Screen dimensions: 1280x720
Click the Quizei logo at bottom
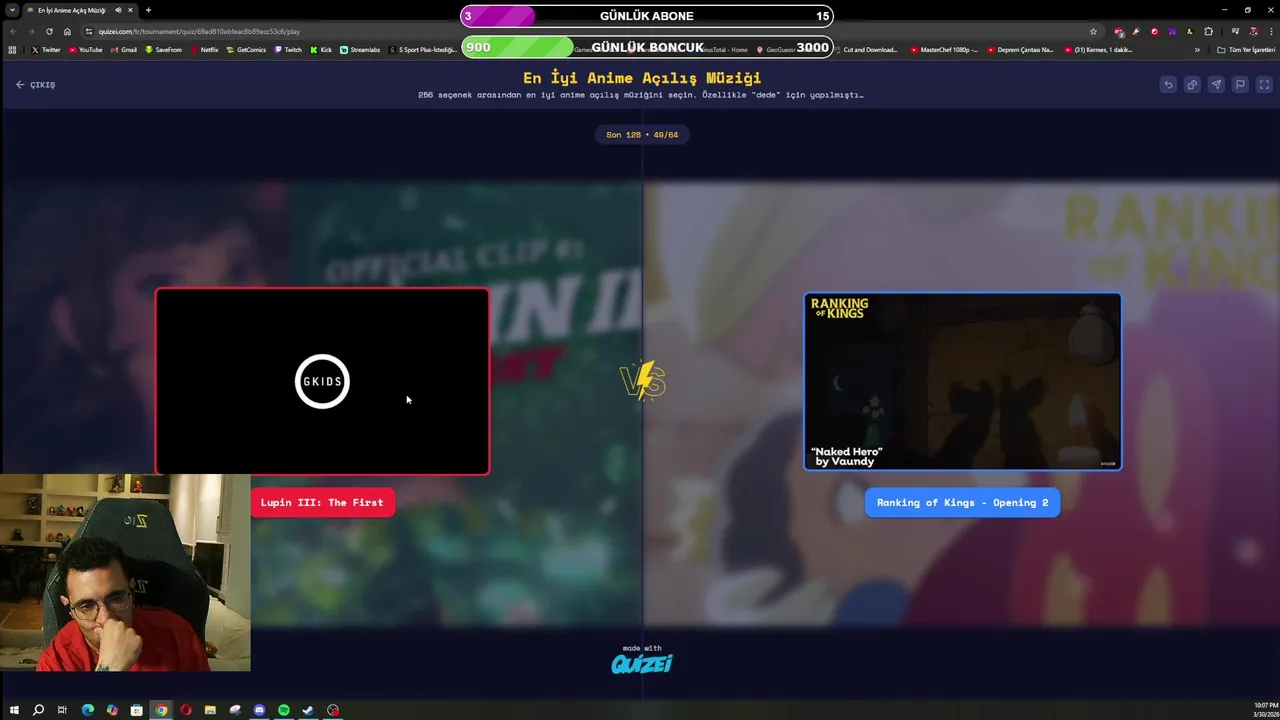click(642, 663)
